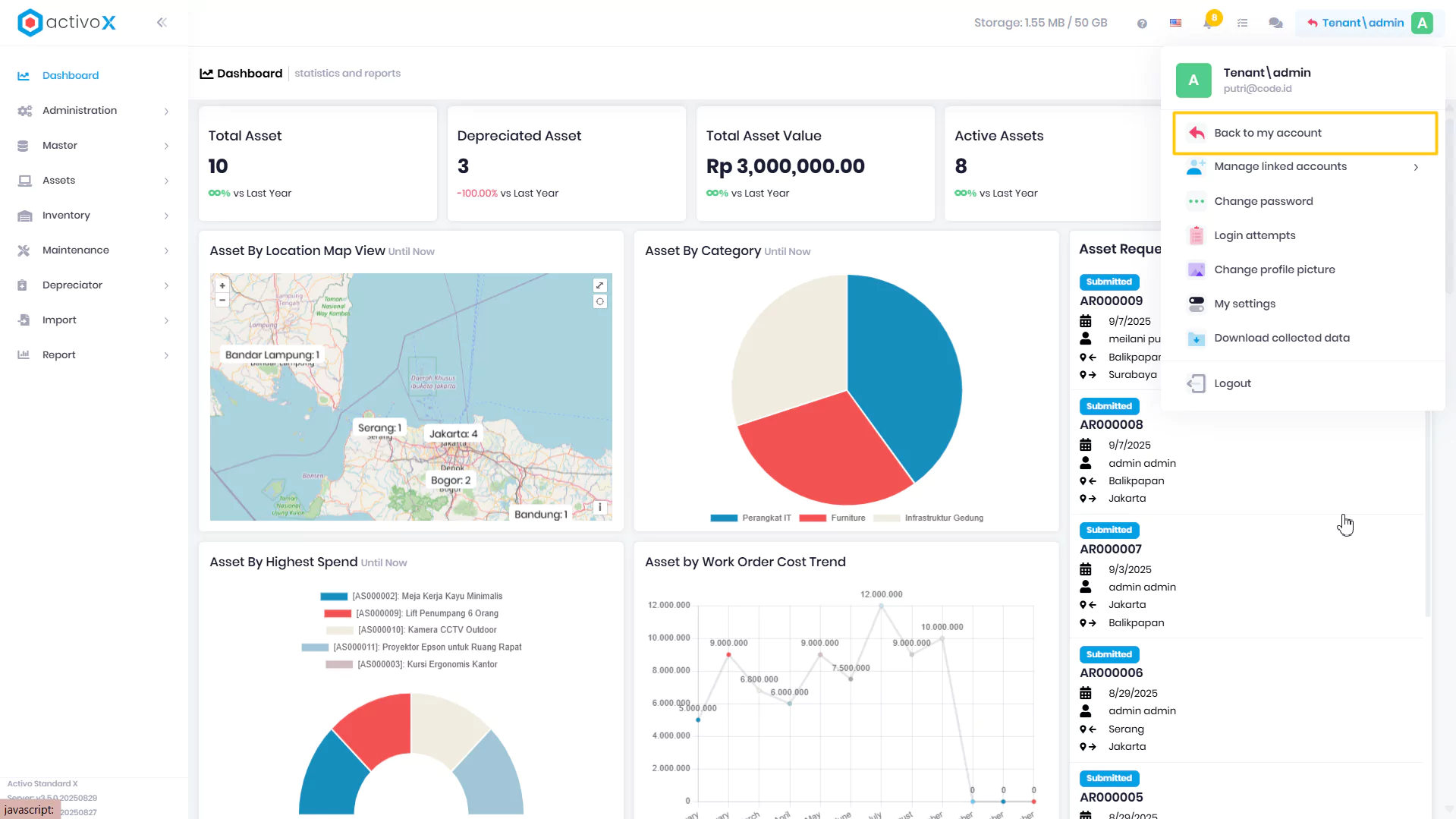Select Back to my account
1456x819 pixels.
pyautogui.click(x=1304, y=133)
